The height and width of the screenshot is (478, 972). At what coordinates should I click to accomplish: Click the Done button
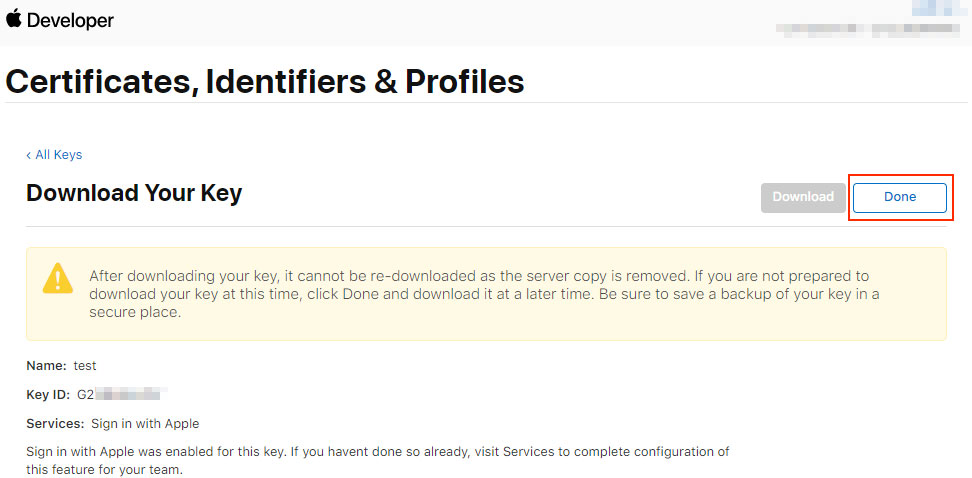tap(899, 197)
